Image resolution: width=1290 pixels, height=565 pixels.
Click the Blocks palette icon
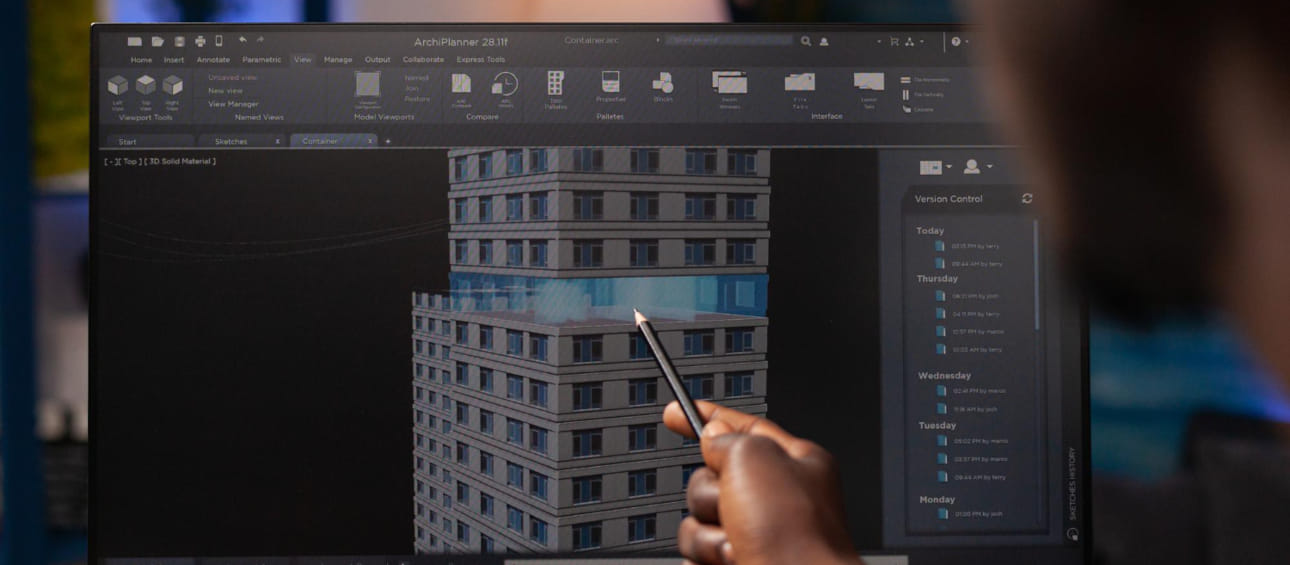(662, 83)
